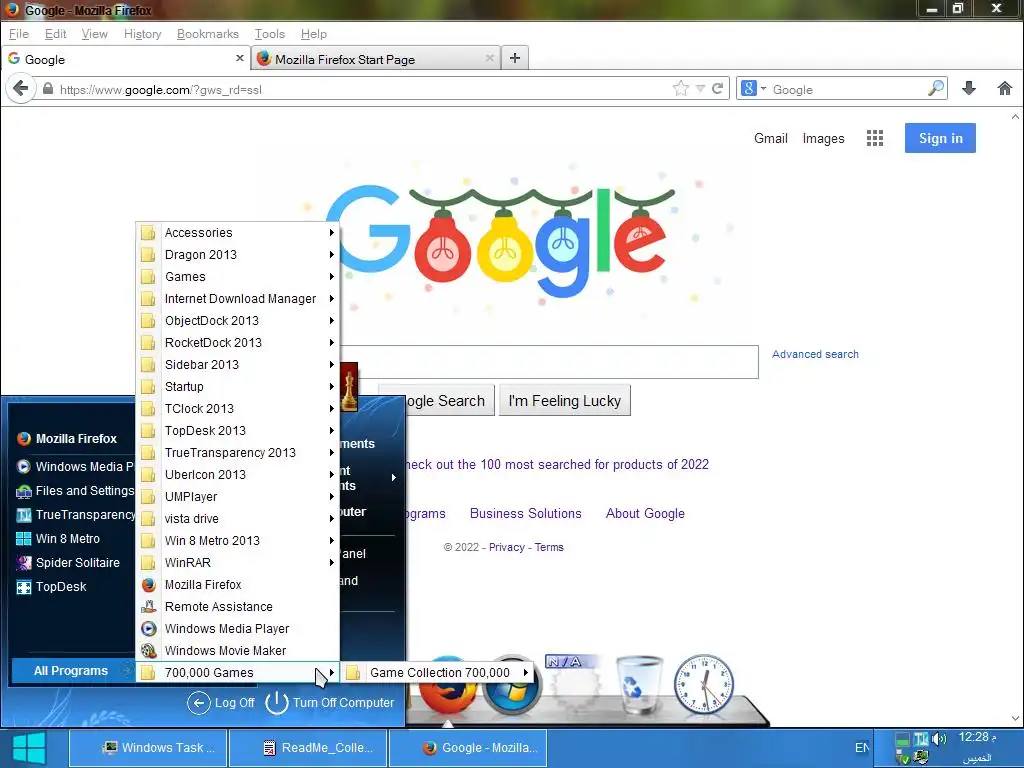This screenshot has width=1024, height=768.
Task: Close the Google tab
Action: [x=240, y=58]
